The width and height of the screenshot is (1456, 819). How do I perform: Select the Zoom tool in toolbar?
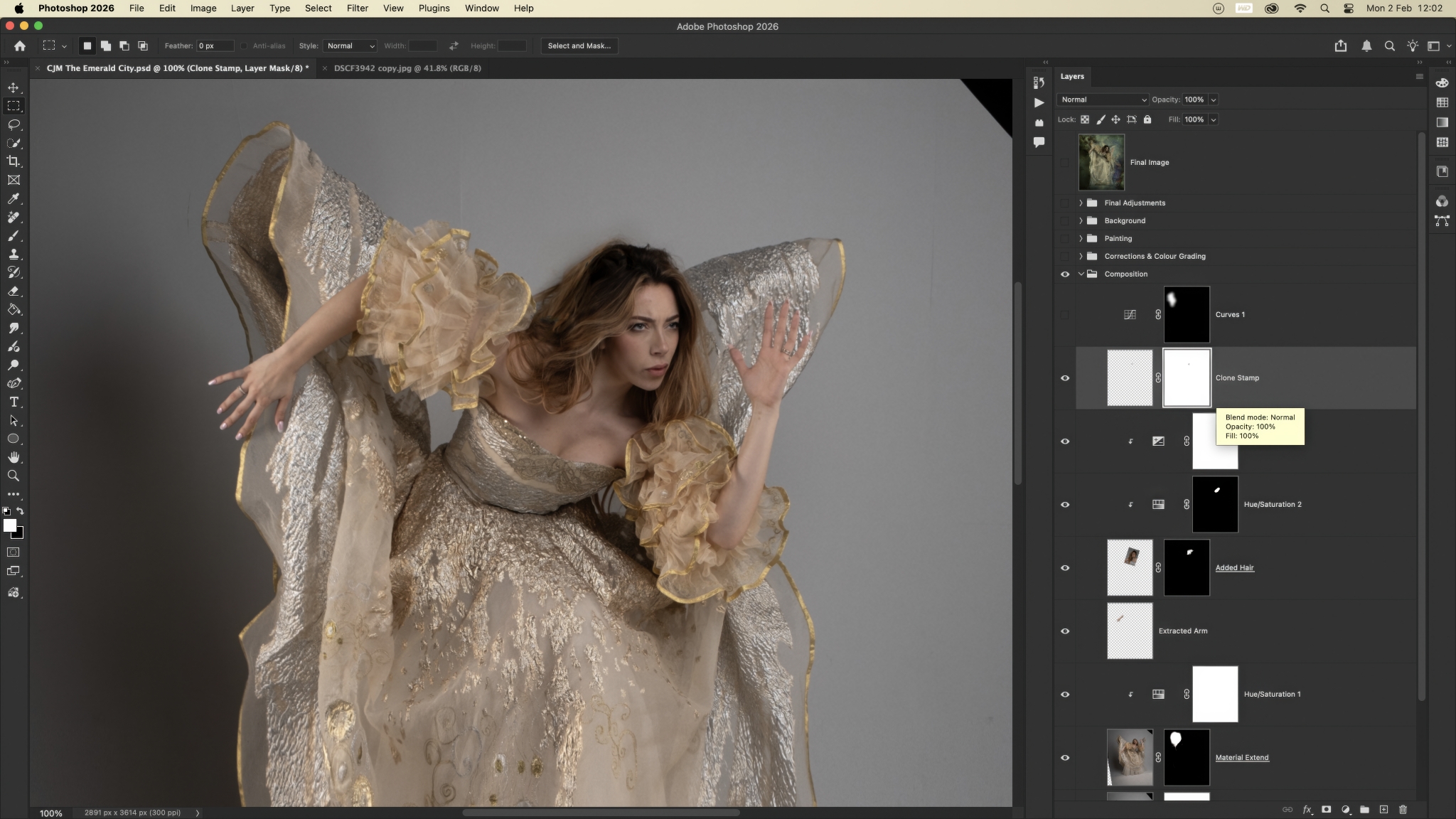[x=14, y=476]
